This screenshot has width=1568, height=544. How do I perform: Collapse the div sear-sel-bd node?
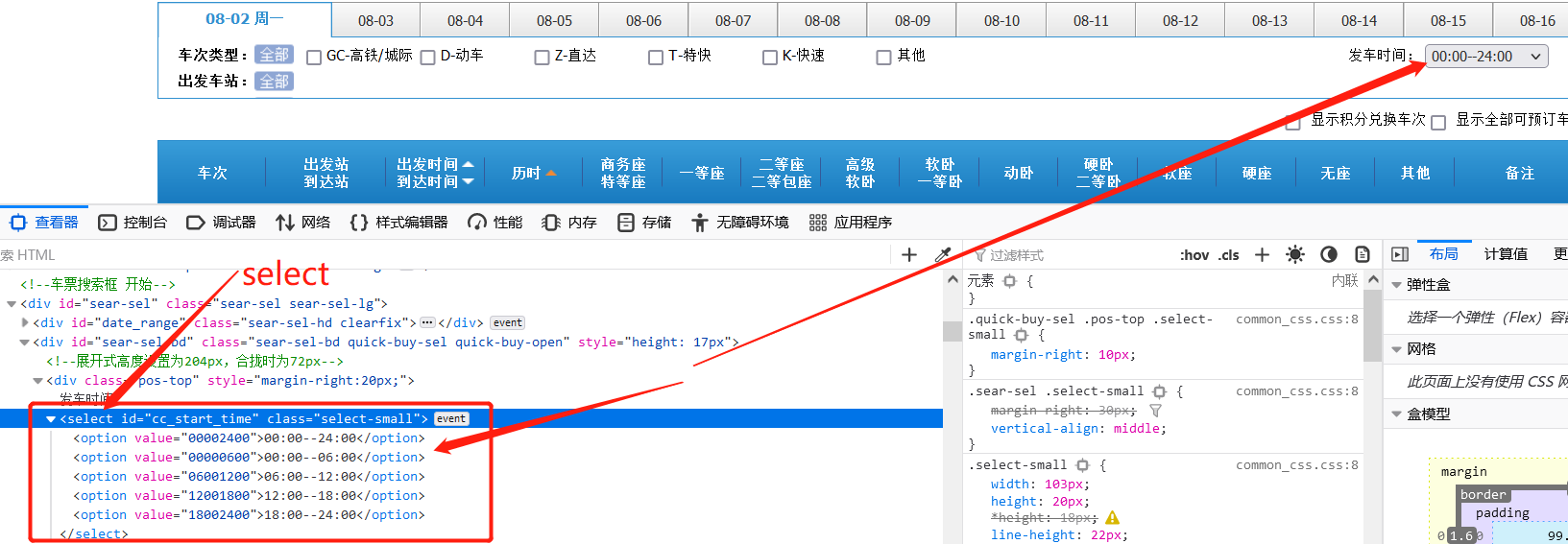(x=25, y=343)
